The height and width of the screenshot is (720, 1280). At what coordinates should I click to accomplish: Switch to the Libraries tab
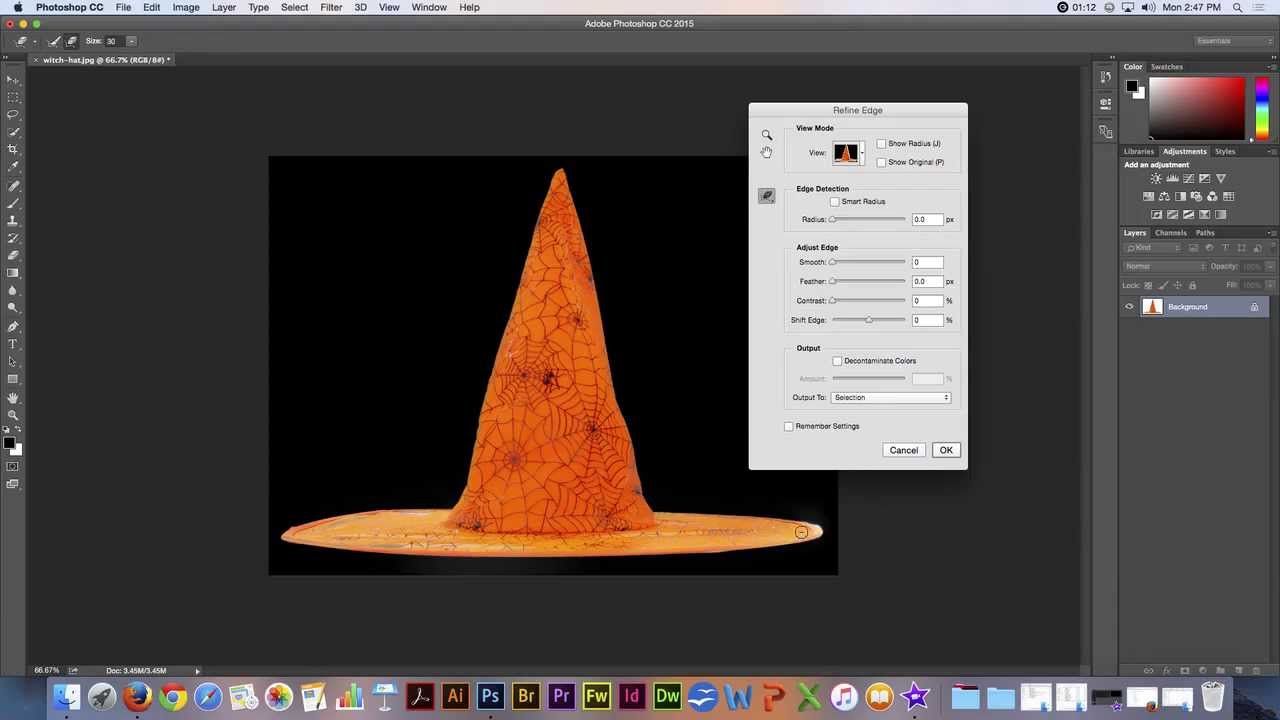point(1138,152)
